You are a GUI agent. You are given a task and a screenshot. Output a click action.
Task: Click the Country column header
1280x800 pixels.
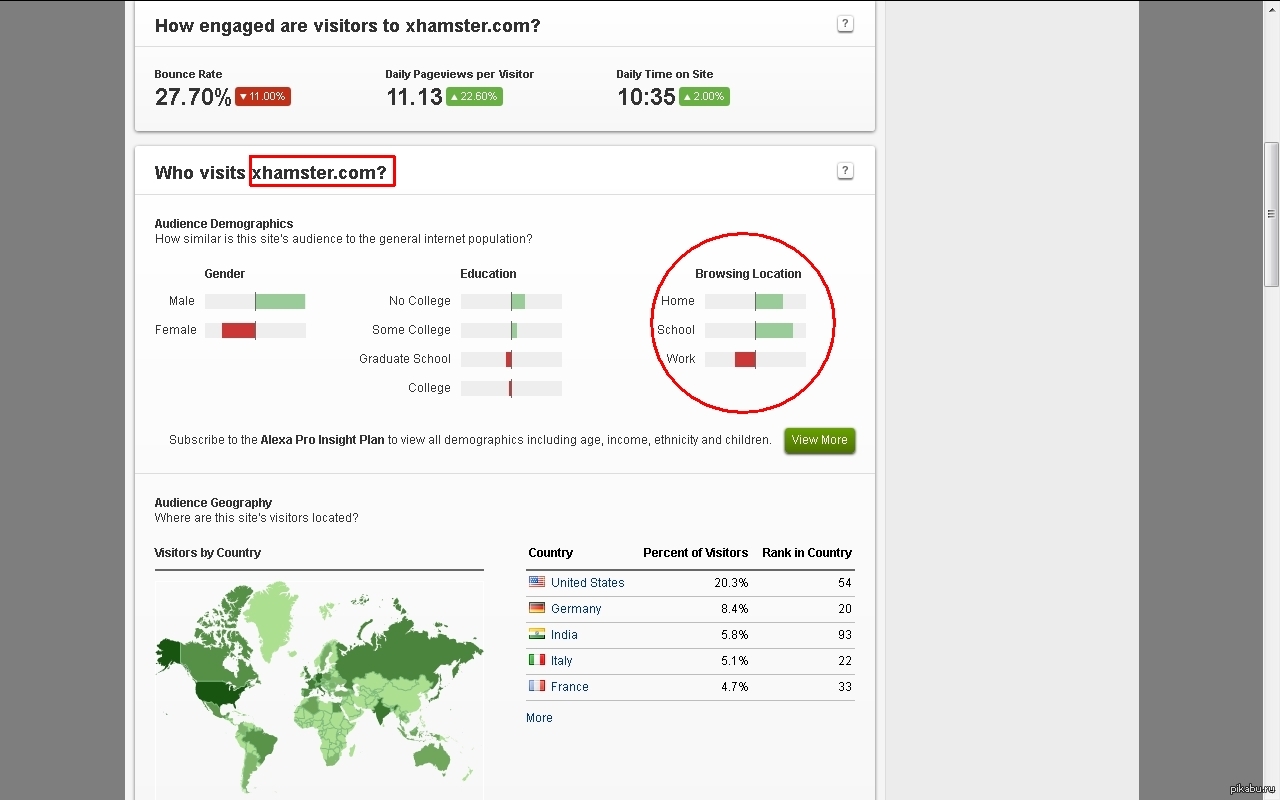[x=551, y=553]
